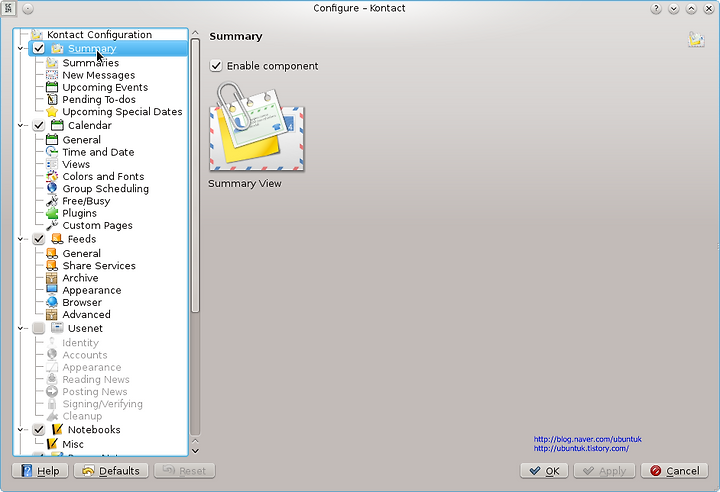Viewport: 720px width, 492px height.
Task: Collapse the Notebooks tree branch
Action: tap(20, 430)
